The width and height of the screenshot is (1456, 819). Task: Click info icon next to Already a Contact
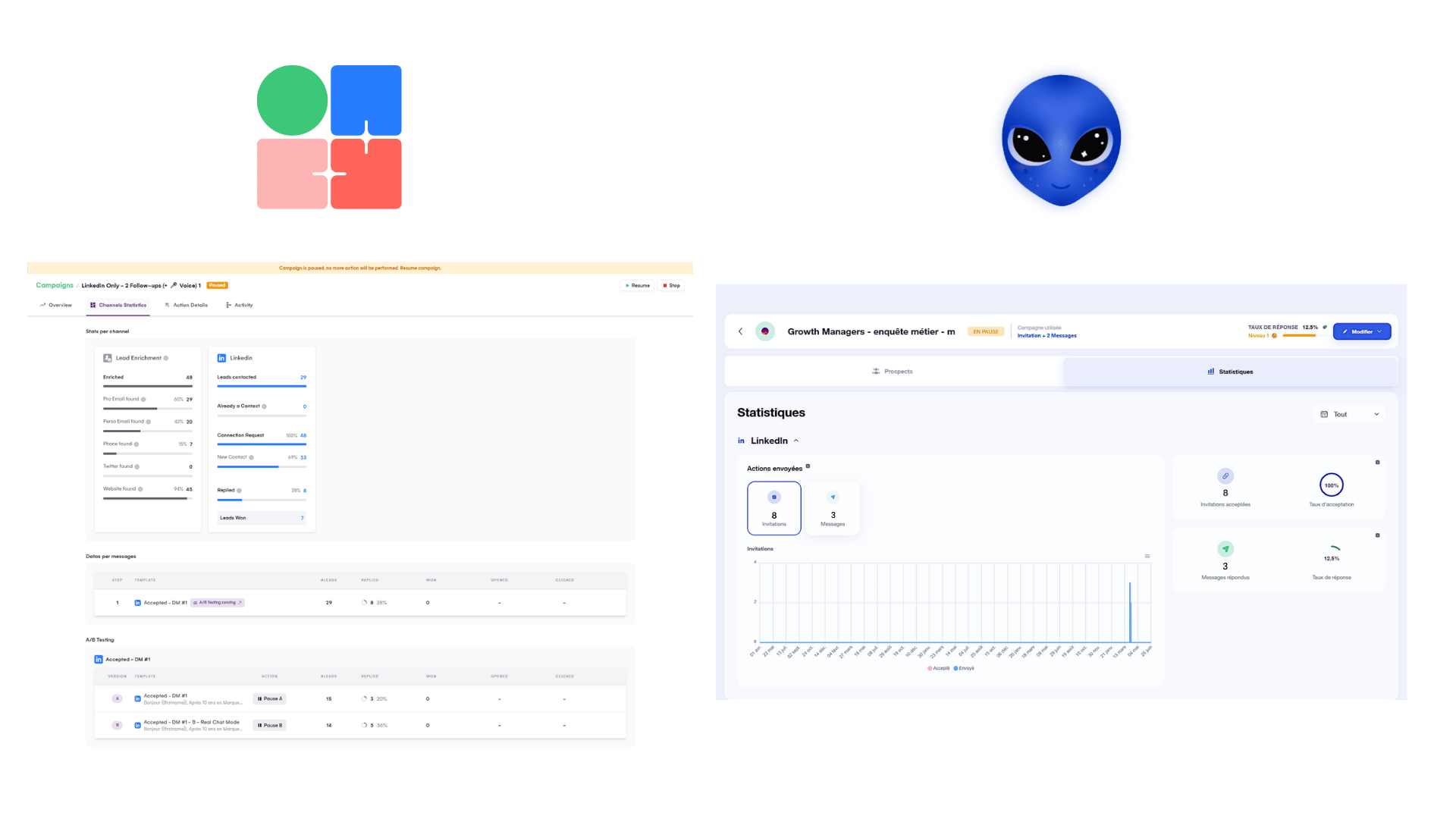(264, 406)
